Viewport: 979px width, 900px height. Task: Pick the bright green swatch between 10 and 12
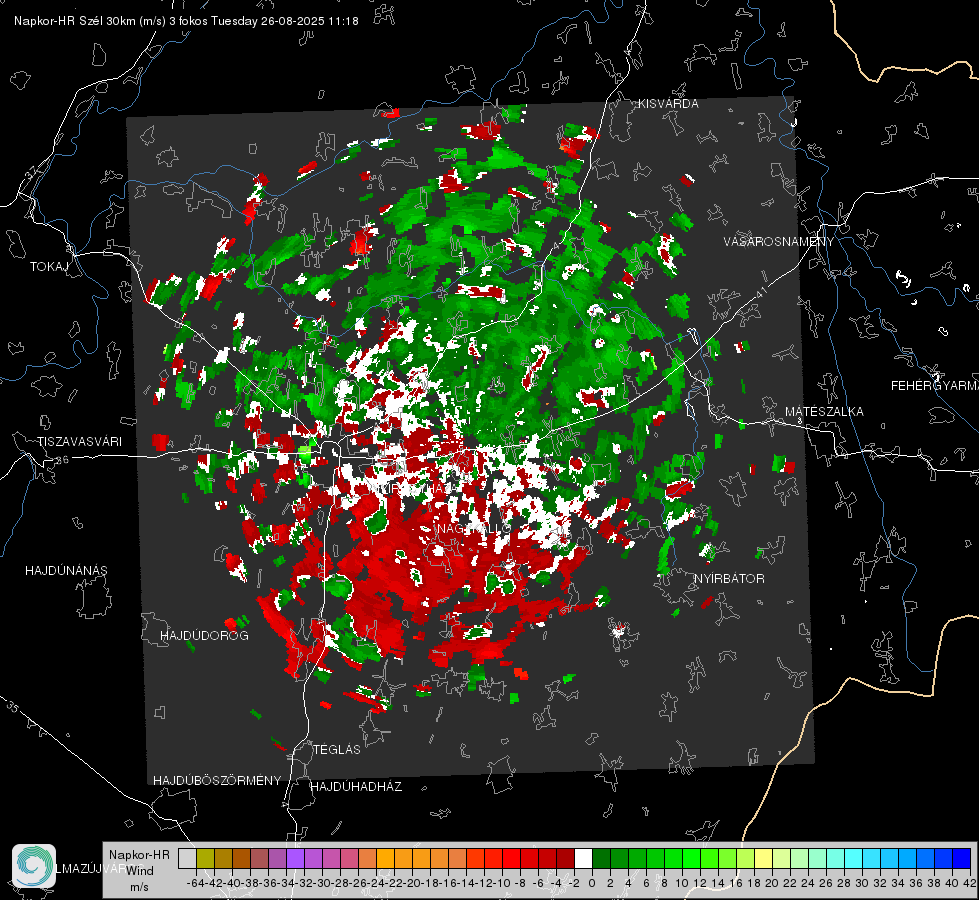[x=692, y=858]
